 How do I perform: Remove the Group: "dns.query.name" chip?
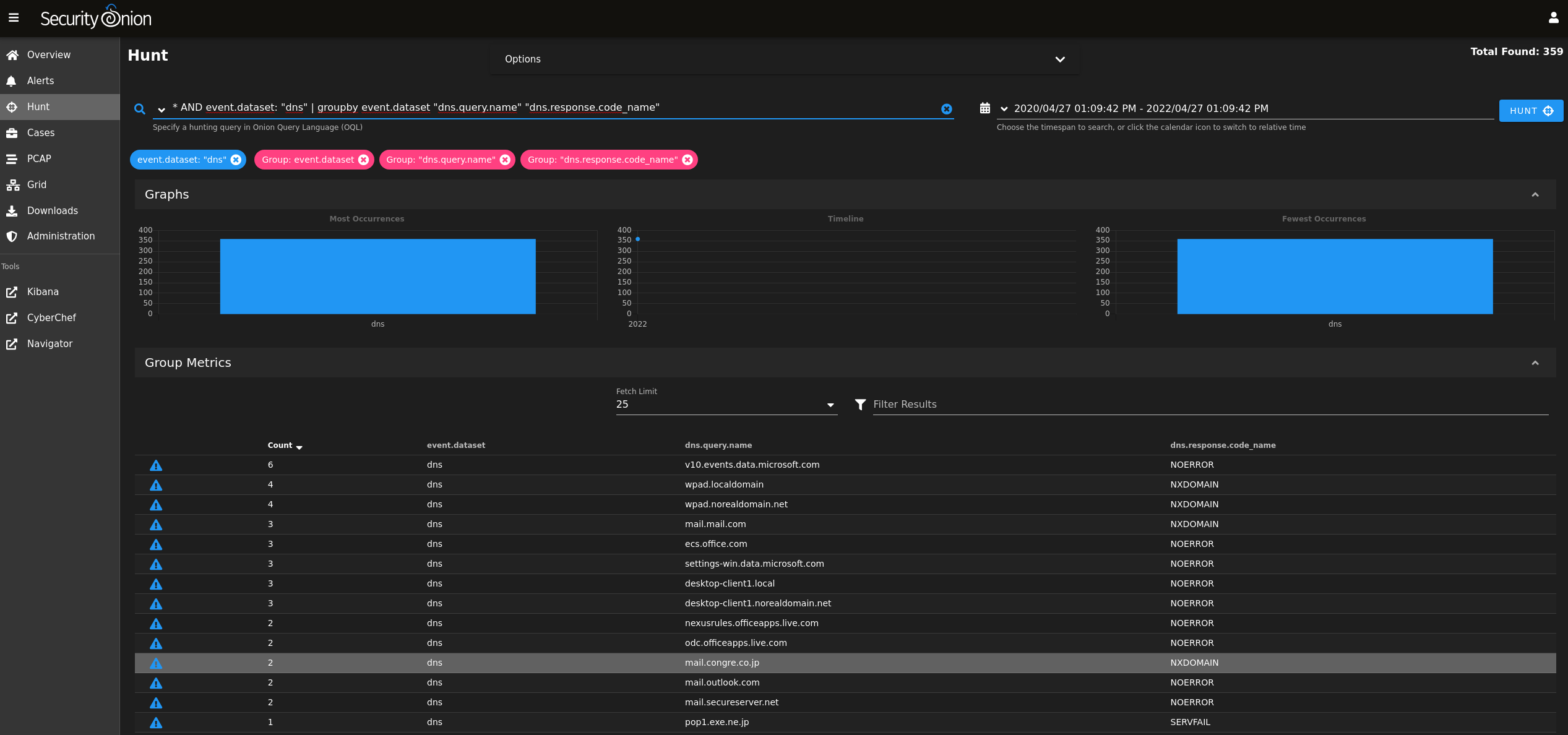pyautogui.click(x=505, y=160)
